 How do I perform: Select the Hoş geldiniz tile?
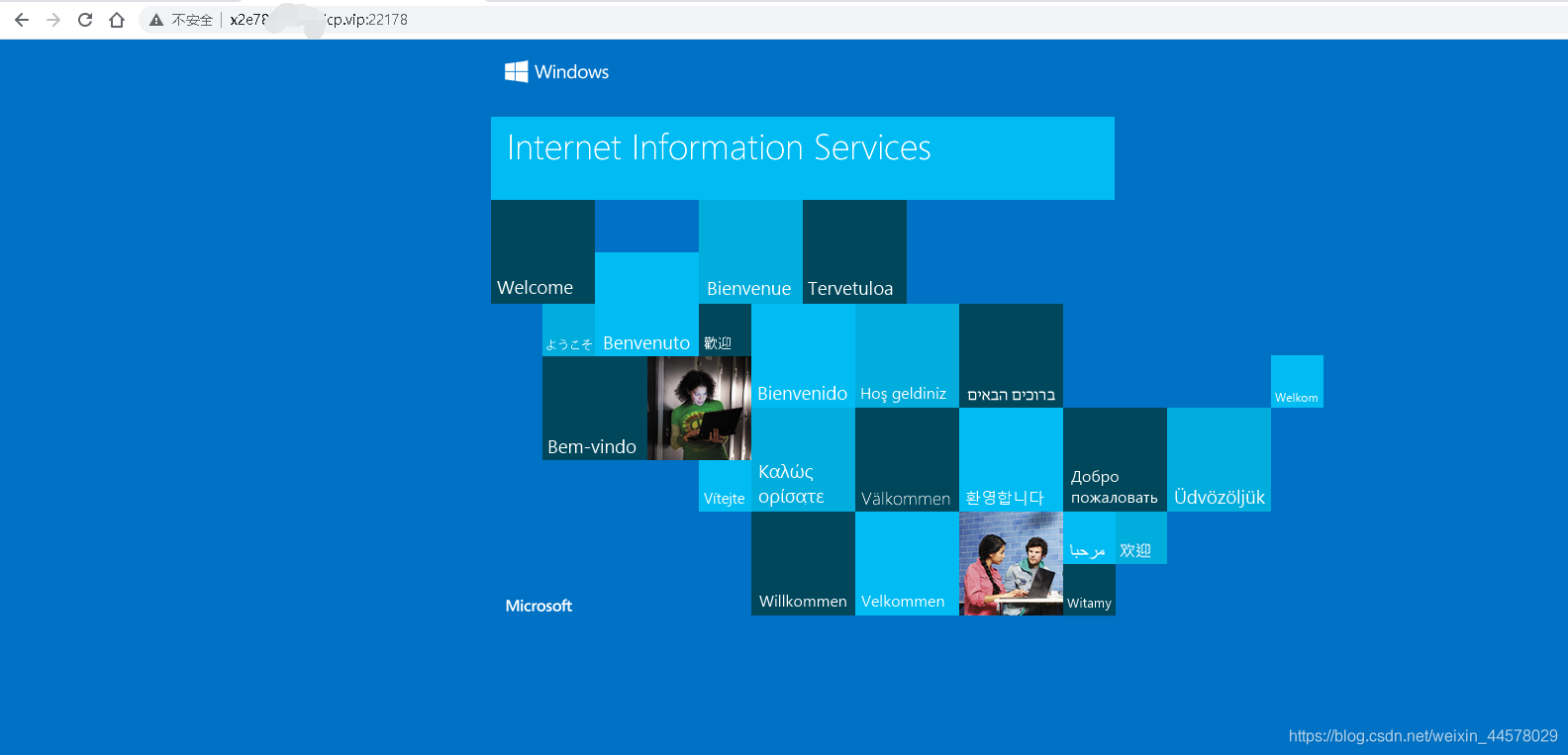pos(907,355)
